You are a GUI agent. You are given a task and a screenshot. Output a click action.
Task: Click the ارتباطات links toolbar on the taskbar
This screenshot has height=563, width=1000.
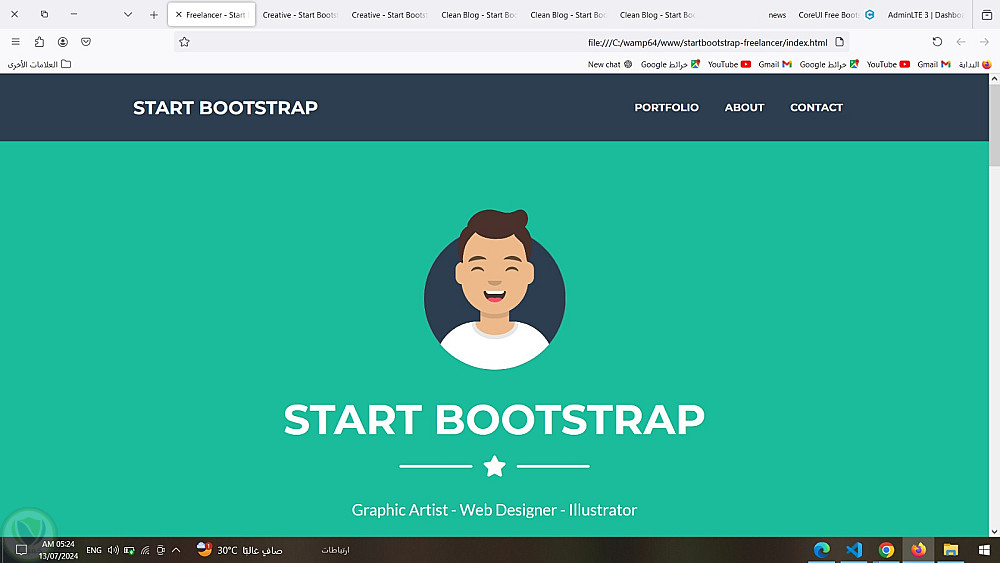(335, 550)
